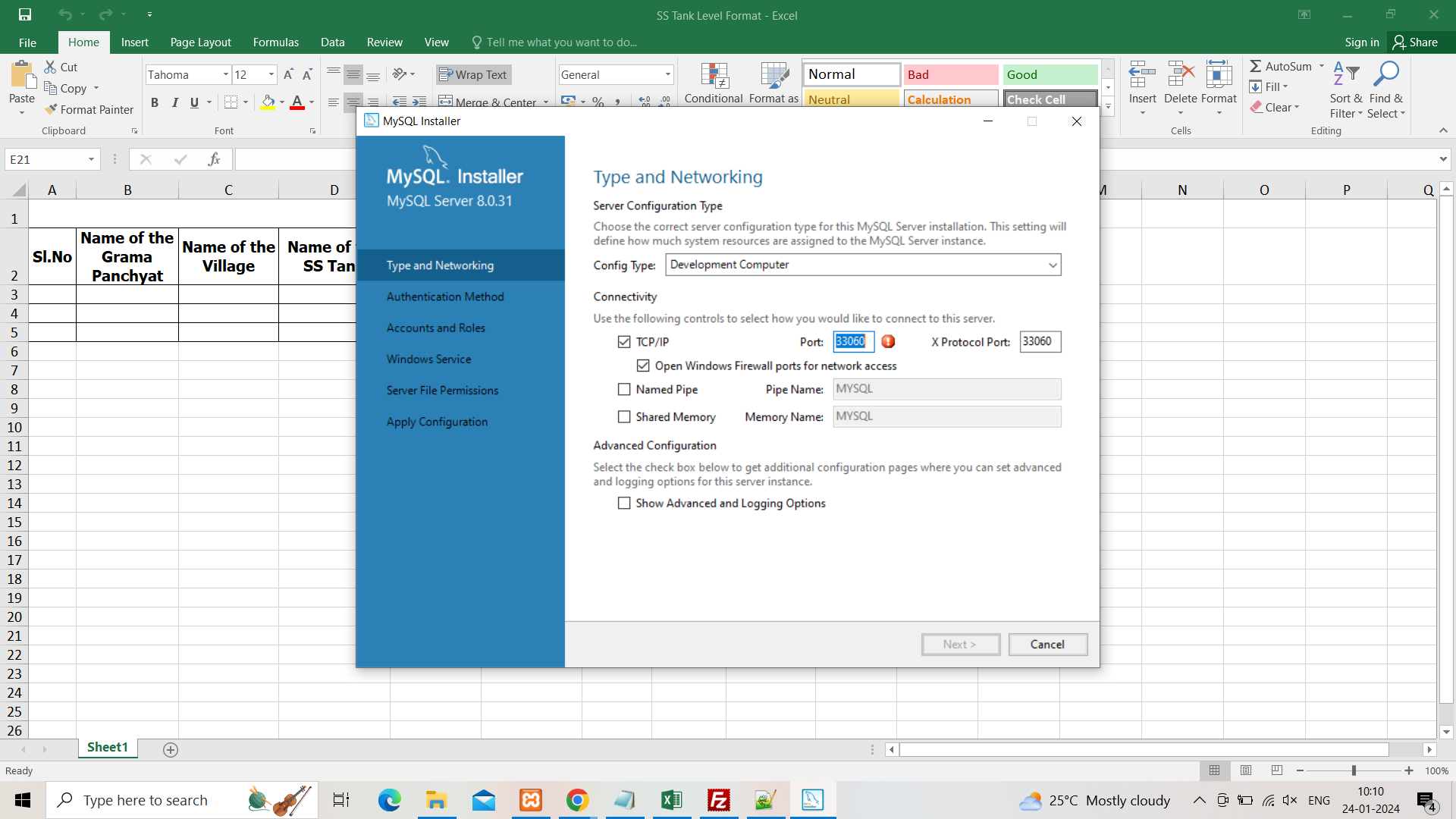The width and height of the screenshot is (1456, 819).
Task: Select the Format Painter brush
Action: click(x=51, y=109)
